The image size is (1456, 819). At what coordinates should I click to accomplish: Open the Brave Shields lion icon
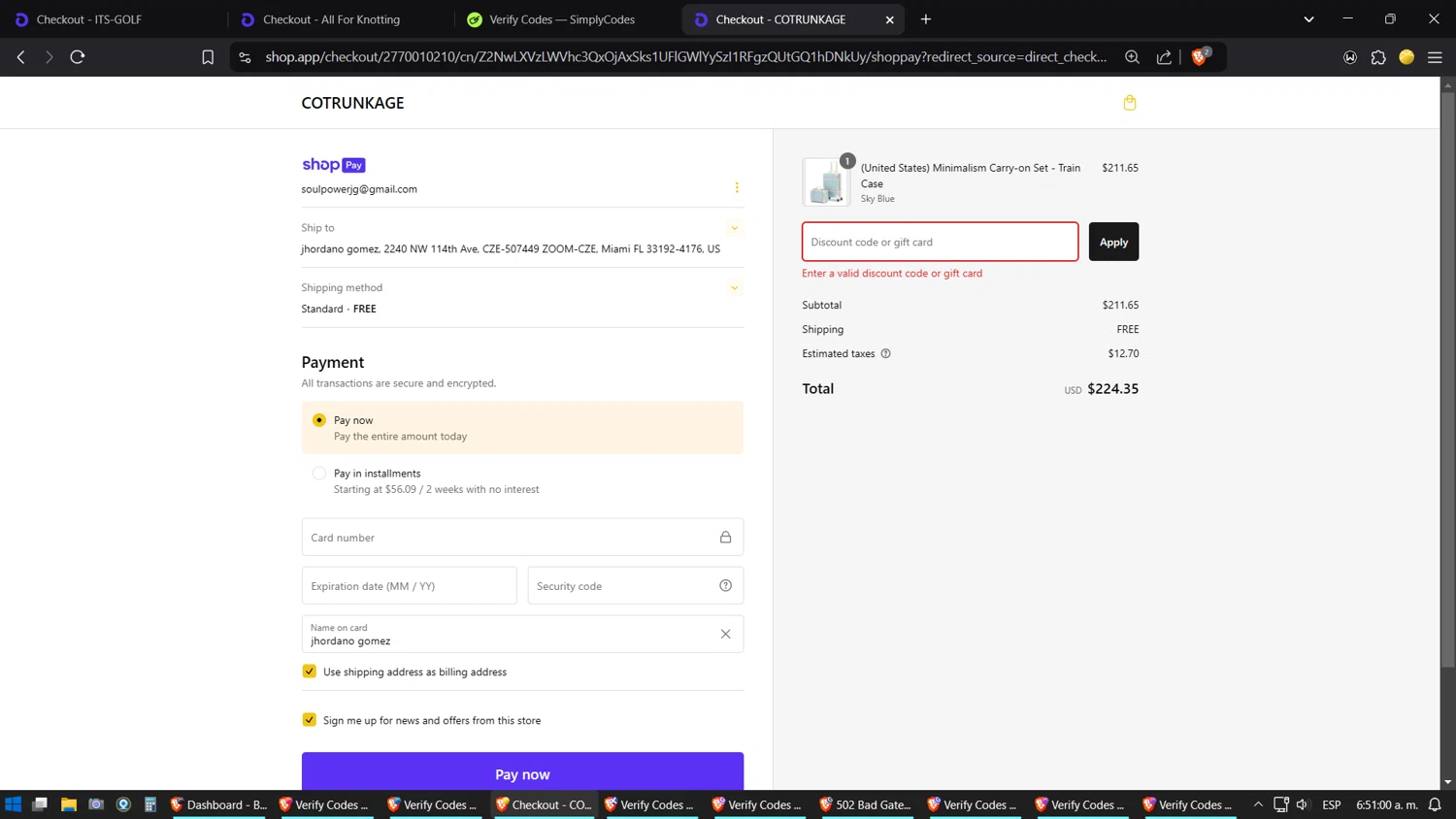click(1200, 57)
